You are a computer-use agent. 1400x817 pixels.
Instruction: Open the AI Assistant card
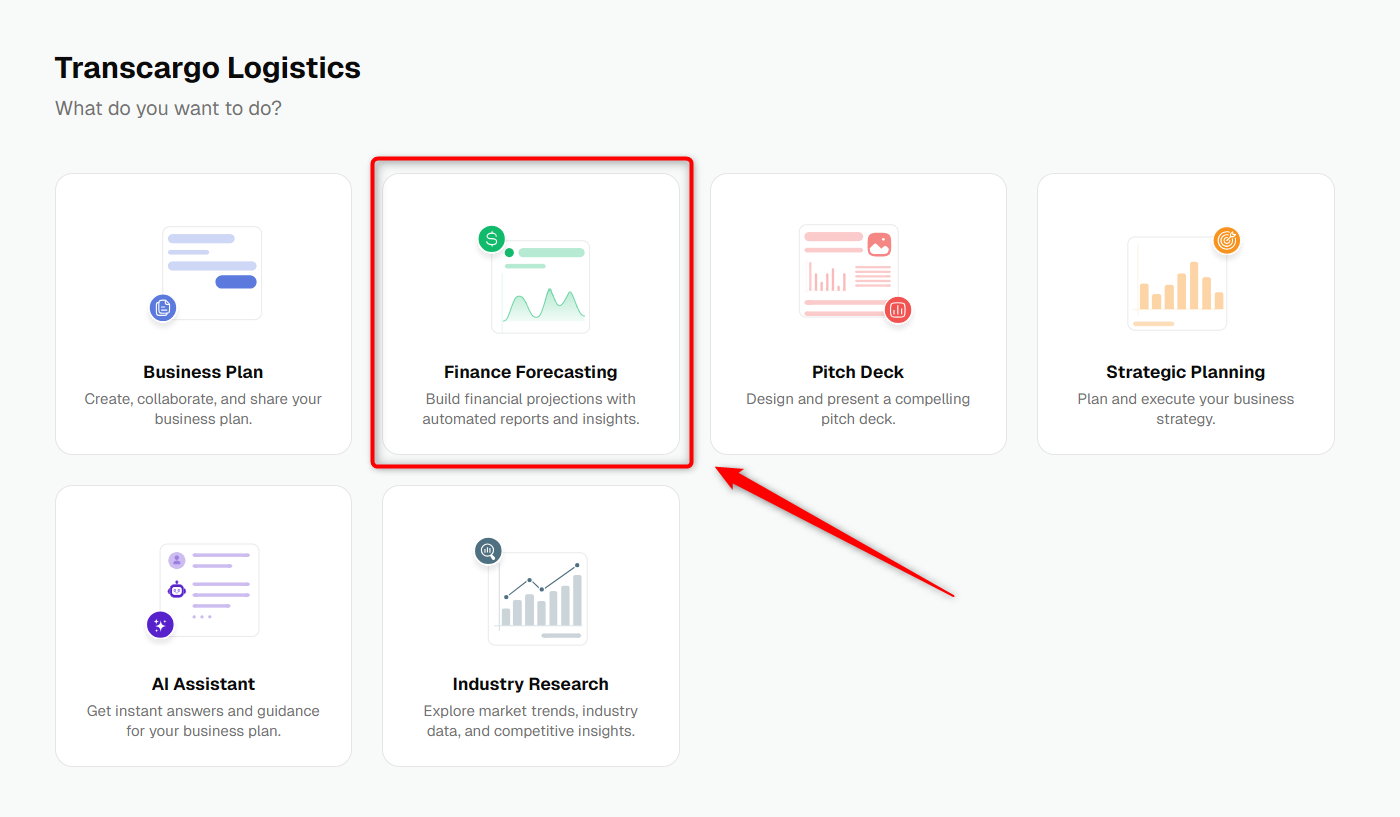click(x=203, y=626)
